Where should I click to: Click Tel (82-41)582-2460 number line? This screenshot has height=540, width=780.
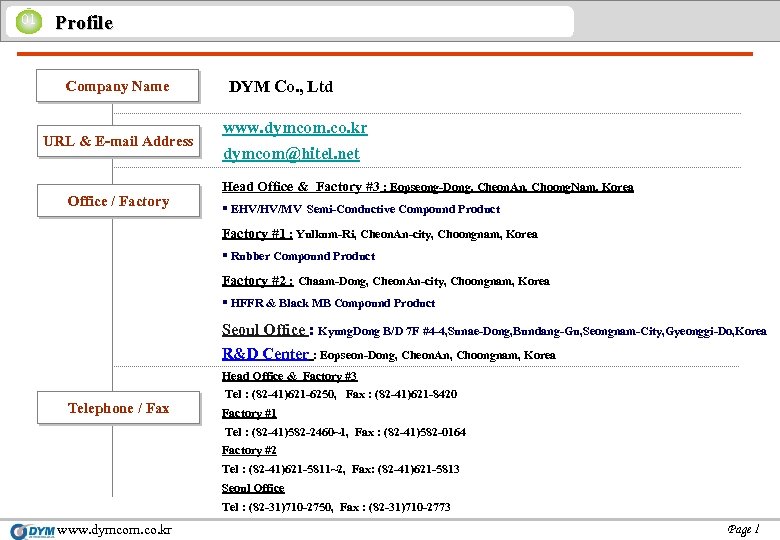[345, 432]
